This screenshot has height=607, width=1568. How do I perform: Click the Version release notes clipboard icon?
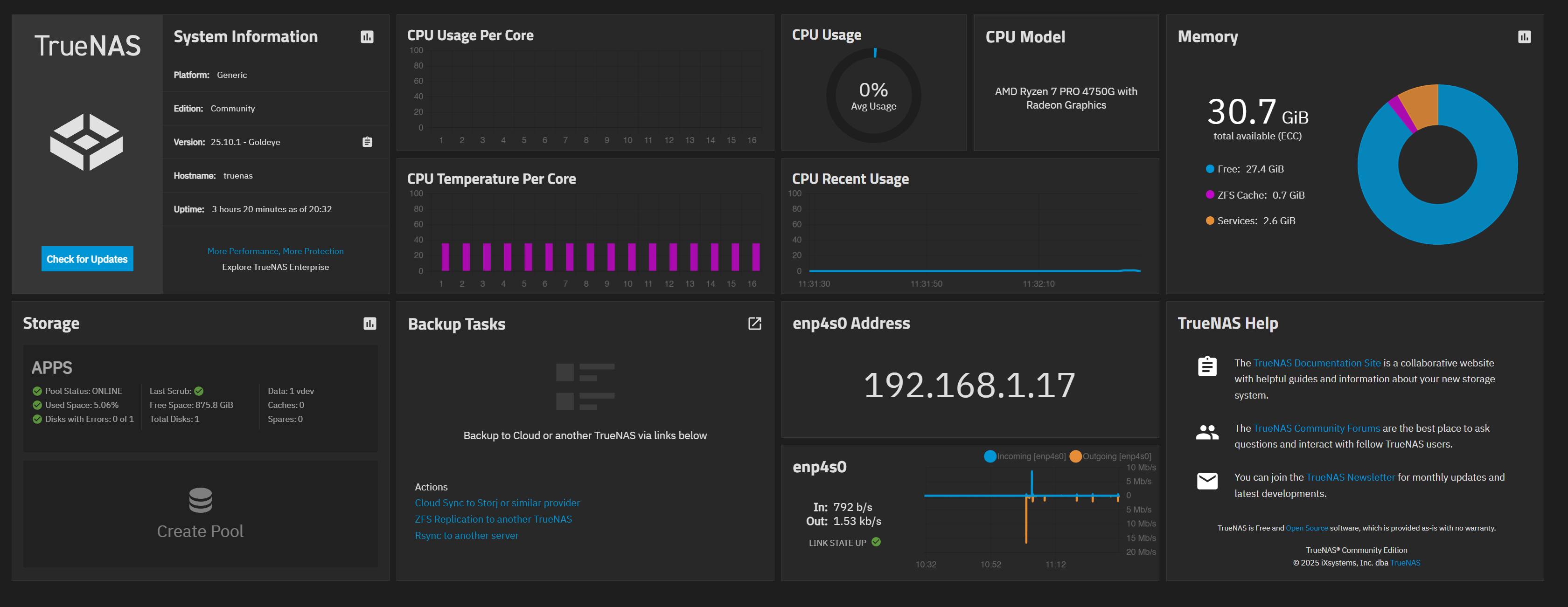(367, 142)
